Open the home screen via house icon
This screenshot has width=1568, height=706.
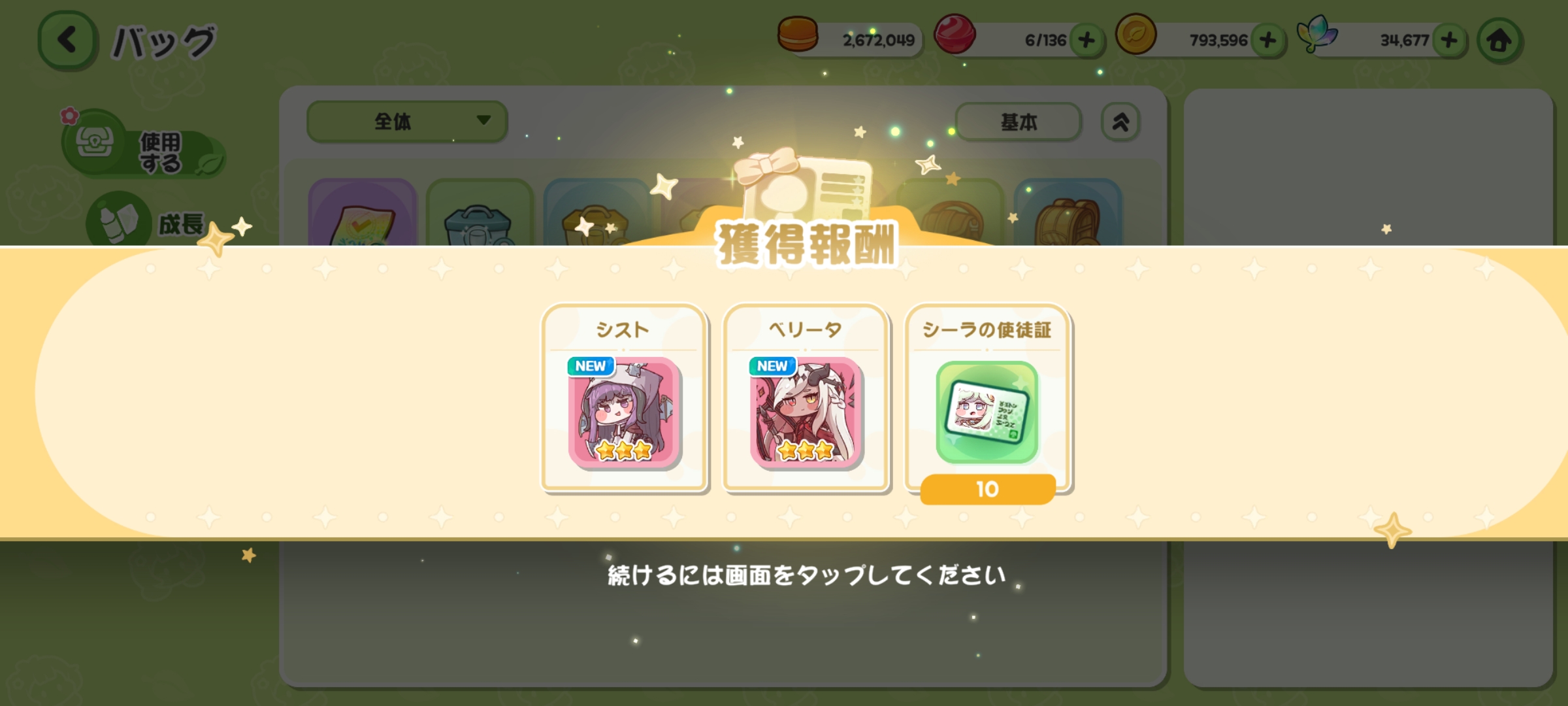tap(1499, 41)
